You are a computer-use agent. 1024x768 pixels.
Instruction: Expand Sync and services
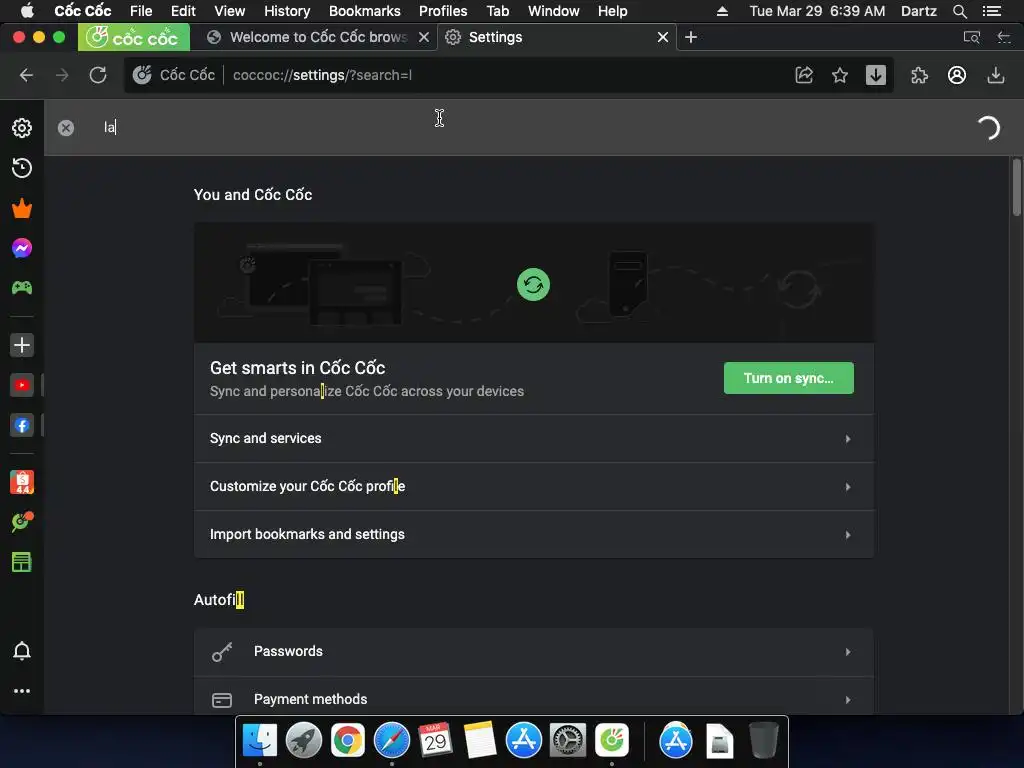534,439
